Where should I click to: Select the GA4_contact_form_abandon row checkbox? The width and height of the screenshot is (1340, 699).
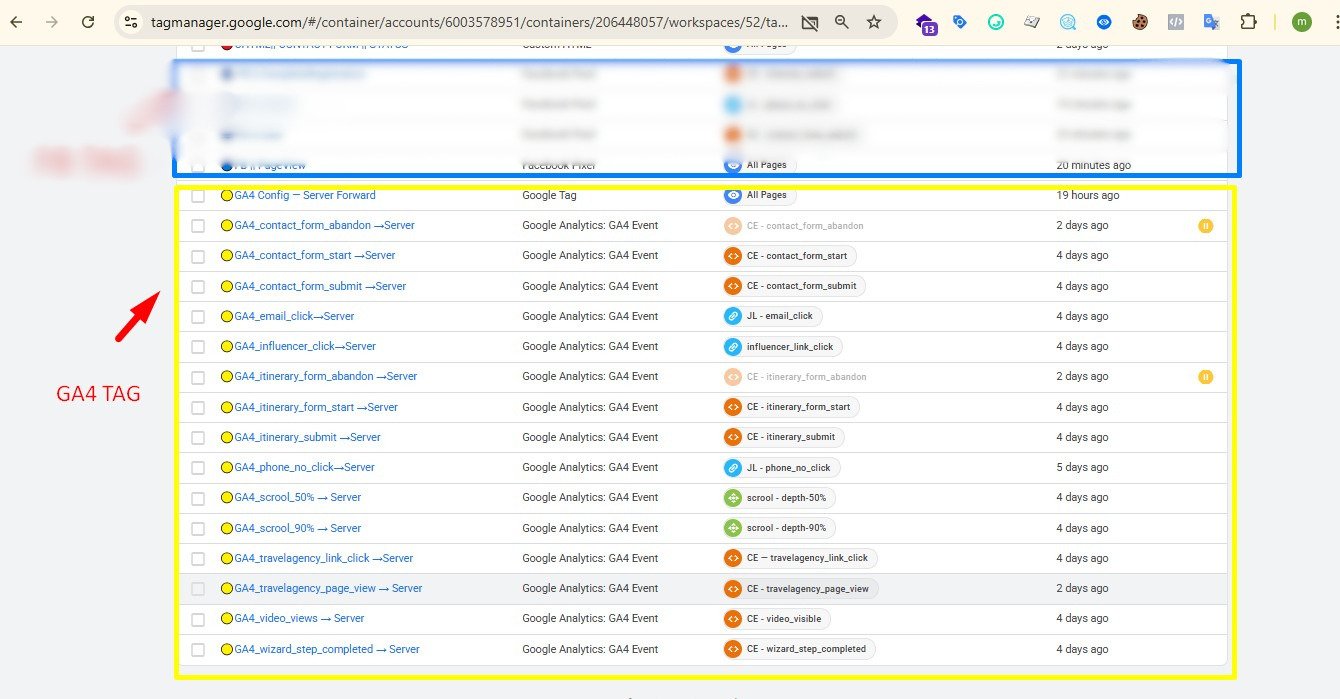(198, 226)
